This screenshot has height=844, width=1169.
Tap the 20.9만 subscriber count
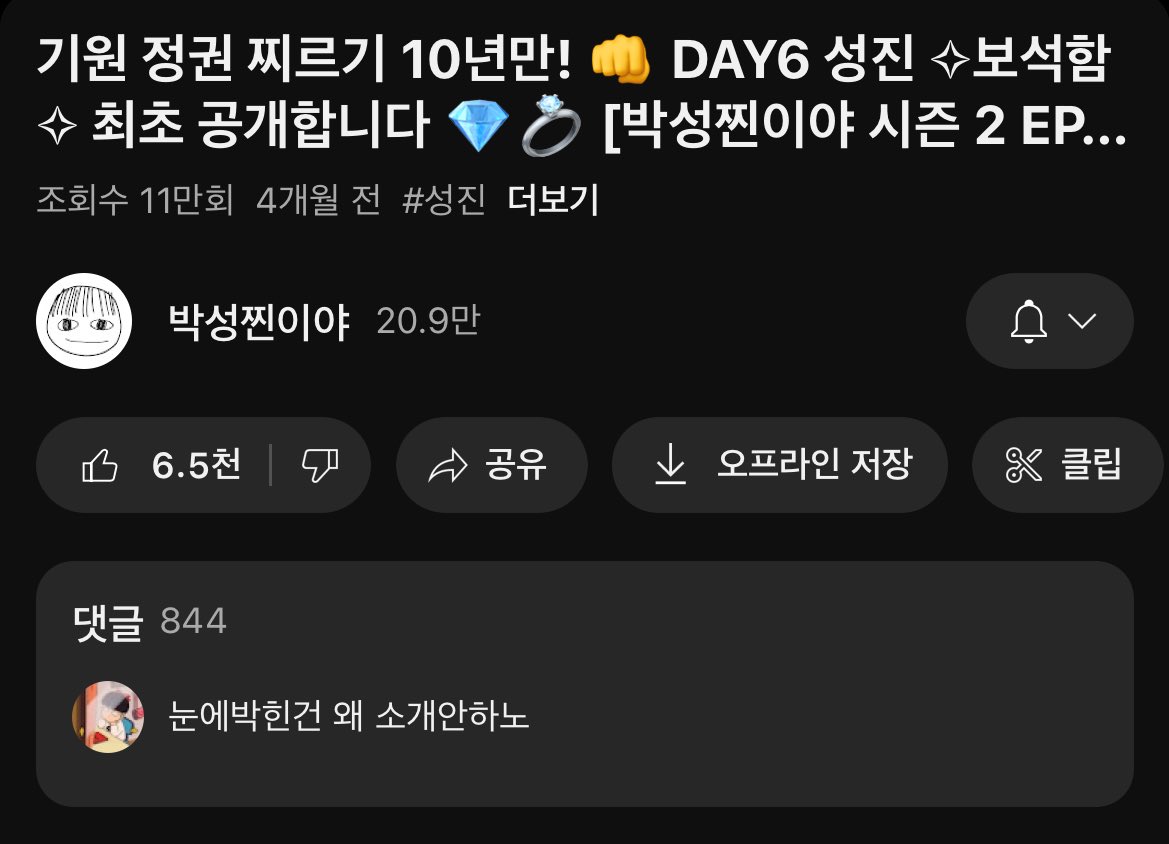[429, 321]
